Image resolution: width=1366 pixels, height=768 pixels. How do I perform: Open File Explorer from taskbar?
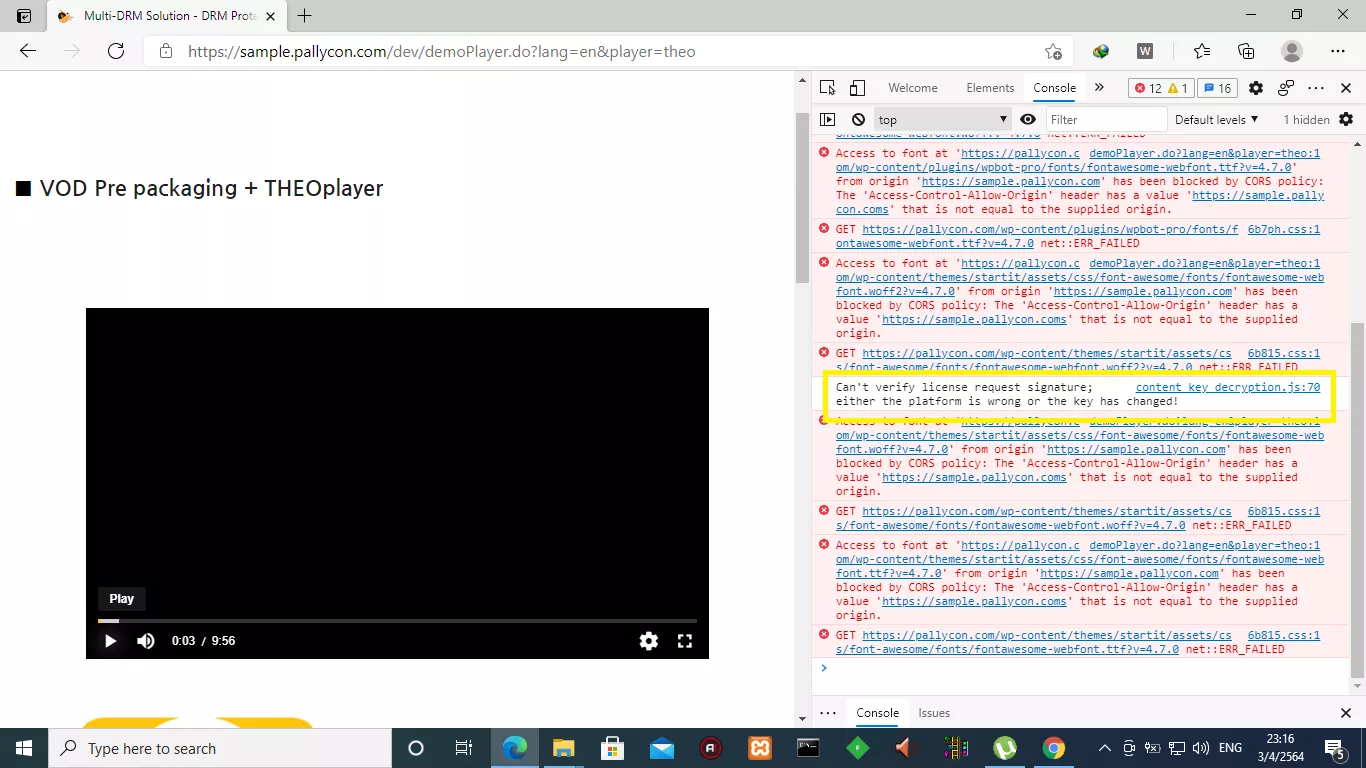point(563,748)
